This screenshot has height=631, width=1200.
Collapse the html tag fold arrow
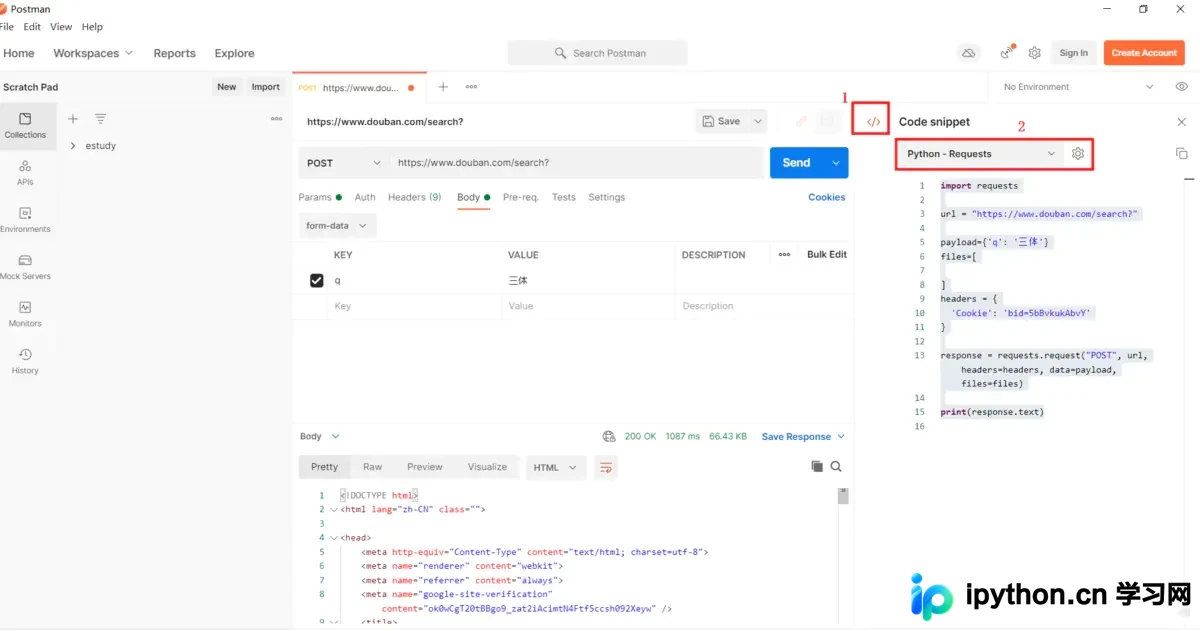[333, 510]
